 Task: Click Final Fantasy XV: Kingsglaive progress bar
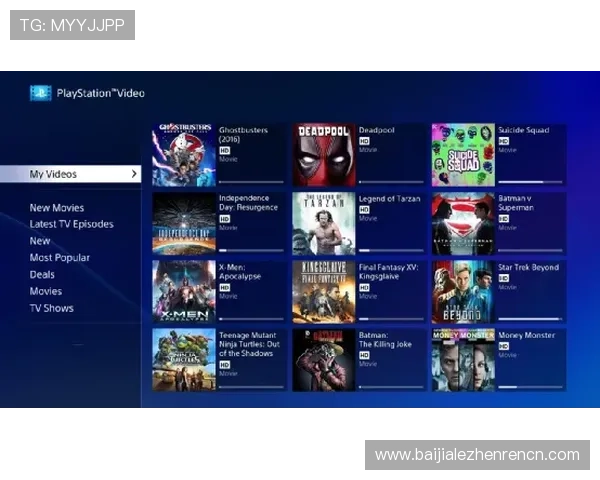[391, 319]
